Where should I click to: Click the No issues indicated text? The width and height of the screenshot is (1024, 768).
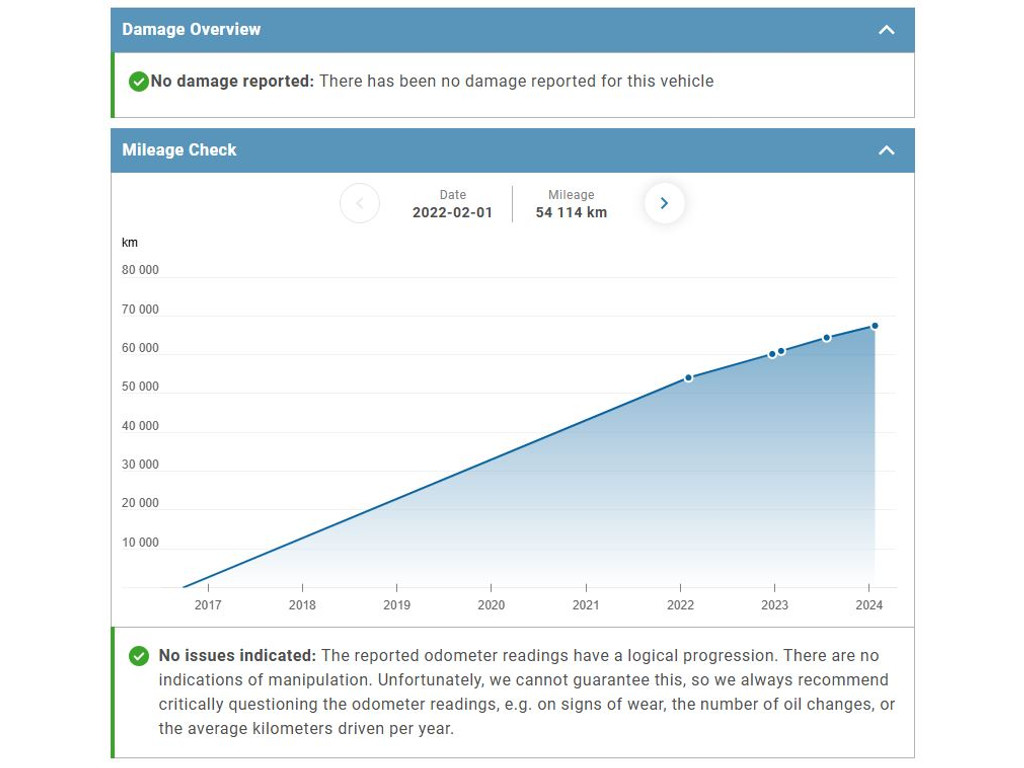point(237,656)
